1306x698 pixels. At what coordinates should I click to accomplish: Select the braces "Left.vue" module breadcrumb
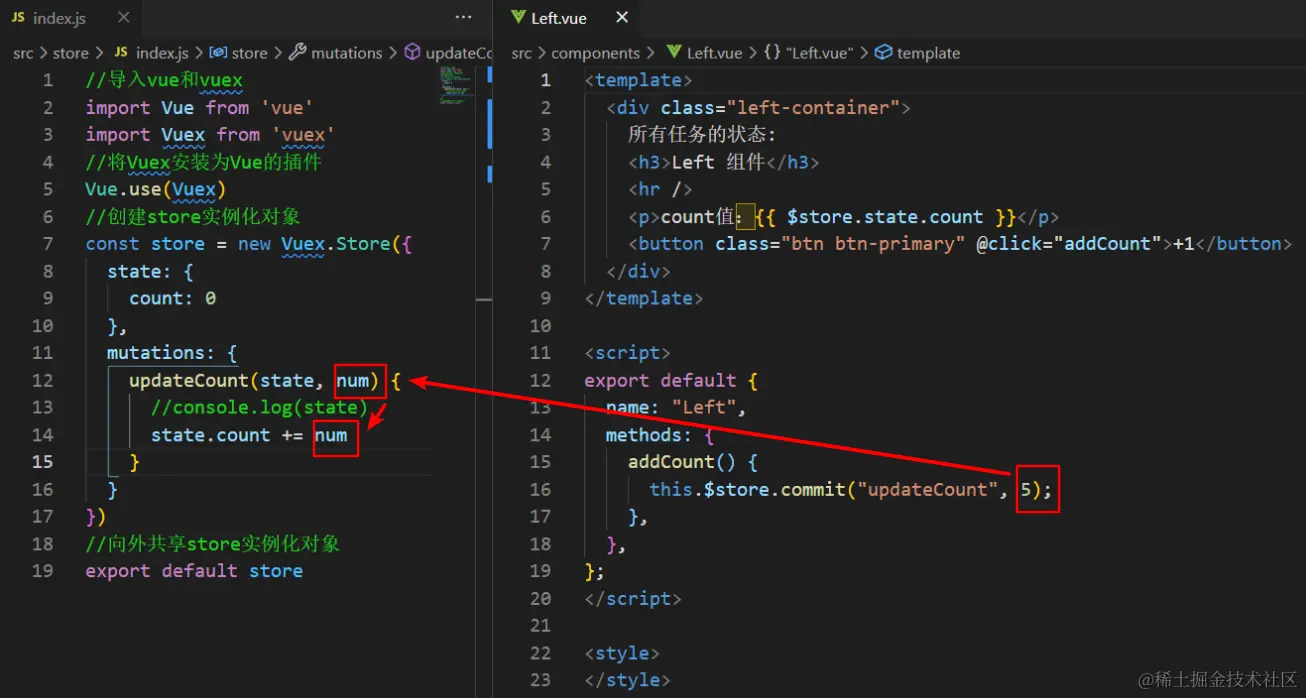pos(808,53)
